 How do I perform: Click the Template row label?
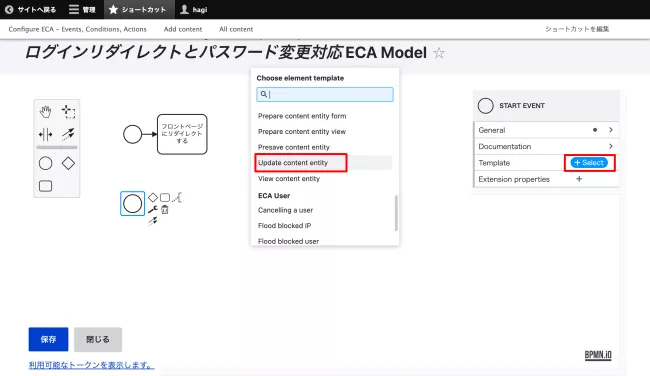(494, 163)
